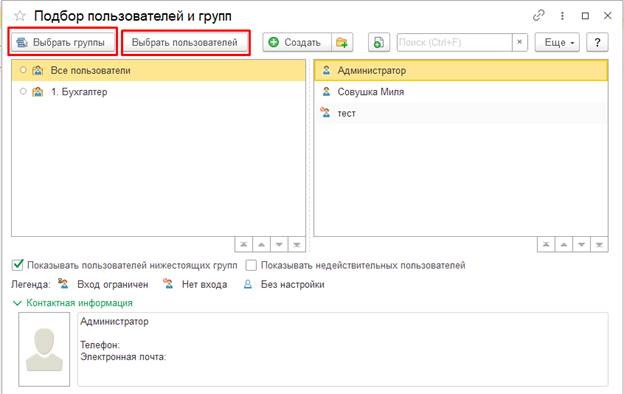Uncheck 'Показывать пользователей нижестоящих групп'
624x394 pixels.
tap(18, 265)
